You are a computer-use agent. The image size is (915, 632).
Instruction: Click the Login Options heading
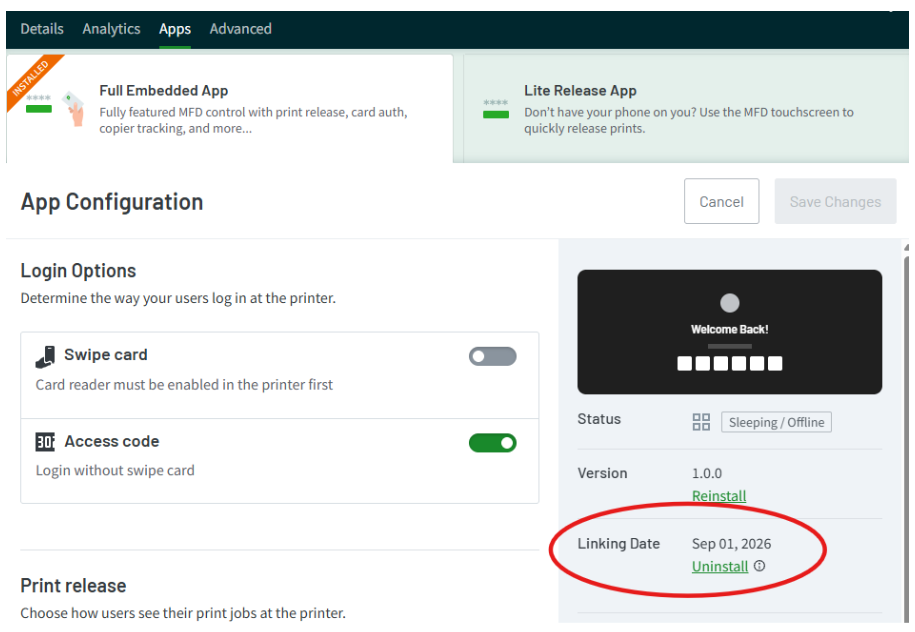point(78,271)
